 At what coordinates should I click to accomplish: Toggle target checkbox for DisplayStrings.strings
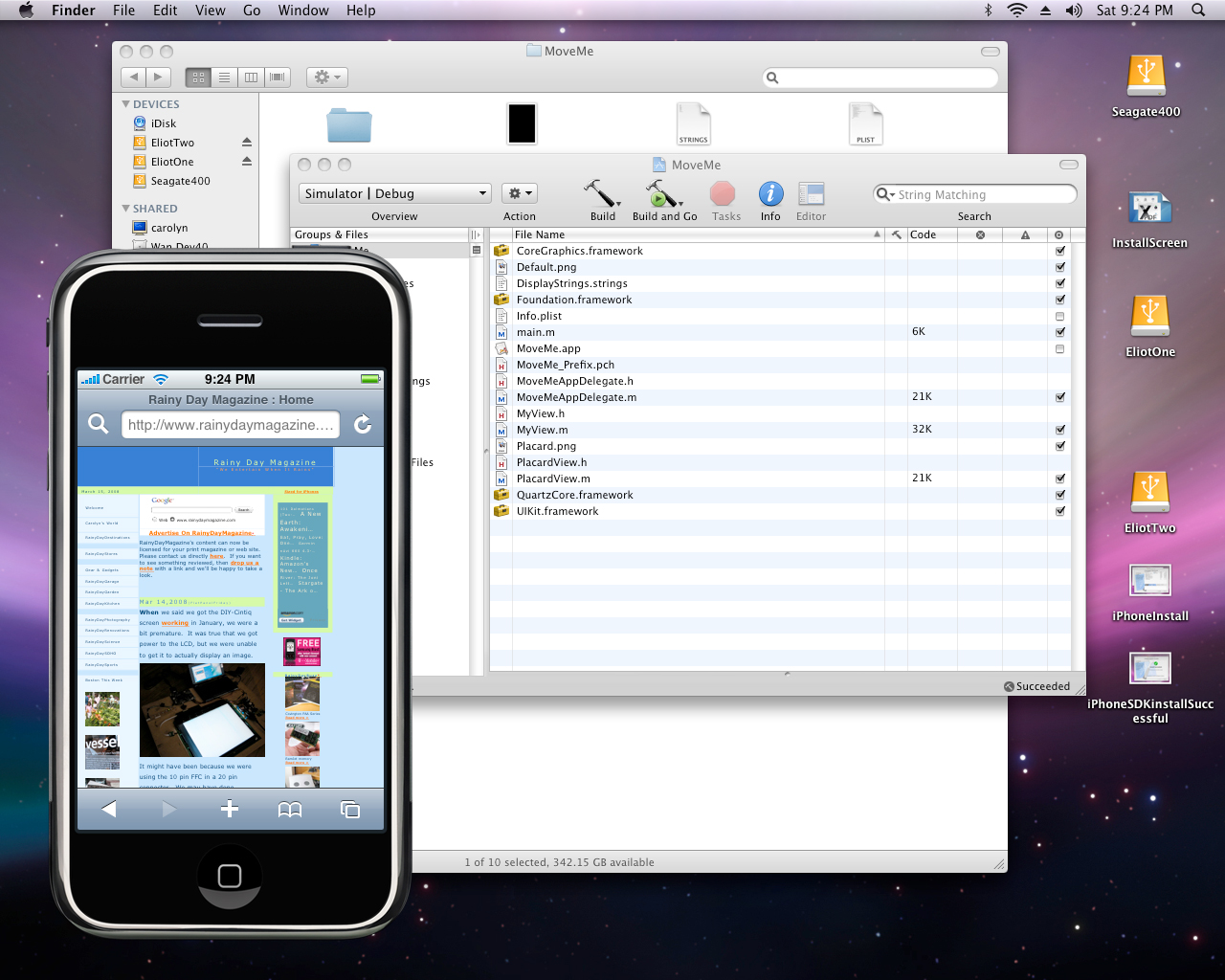(1059, 283)
